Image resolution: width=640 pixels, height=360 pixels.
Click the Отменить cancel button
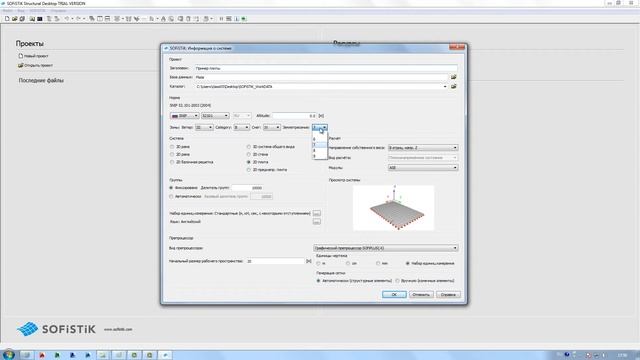coord(421,295)
